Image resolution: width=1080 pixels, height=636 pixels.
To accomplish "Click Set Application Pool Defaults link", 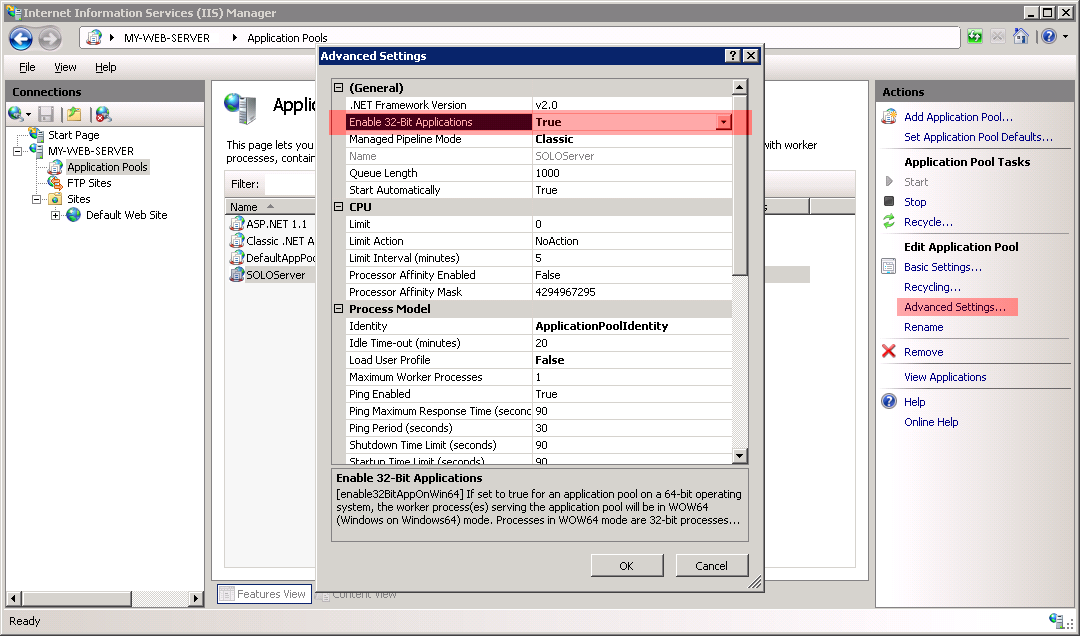I will click(978, 137).
